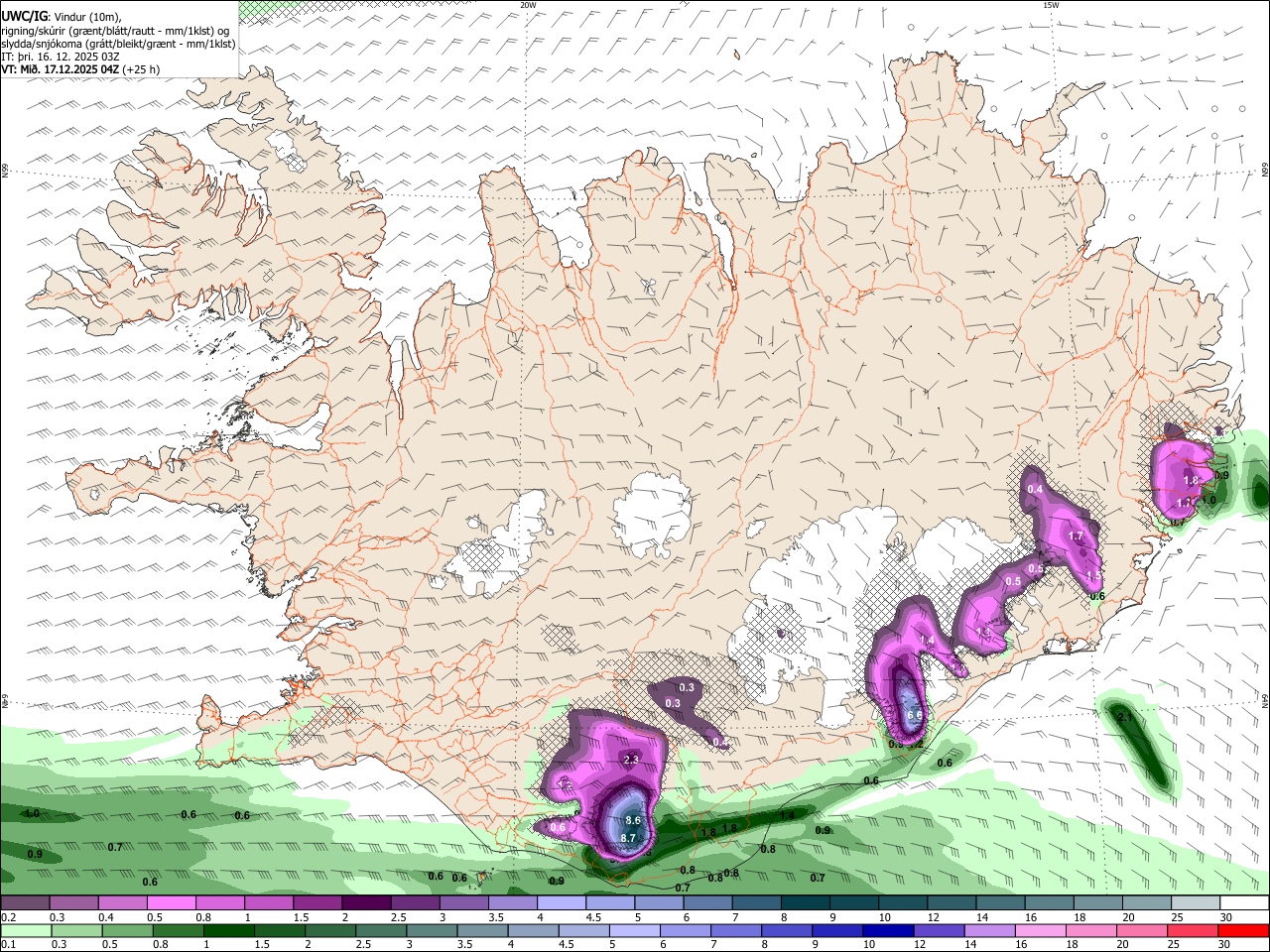The image size is (1270, 952).
Task: Click the "2.3" snowfall value on the south coast
Action: [x=631, y=760]
